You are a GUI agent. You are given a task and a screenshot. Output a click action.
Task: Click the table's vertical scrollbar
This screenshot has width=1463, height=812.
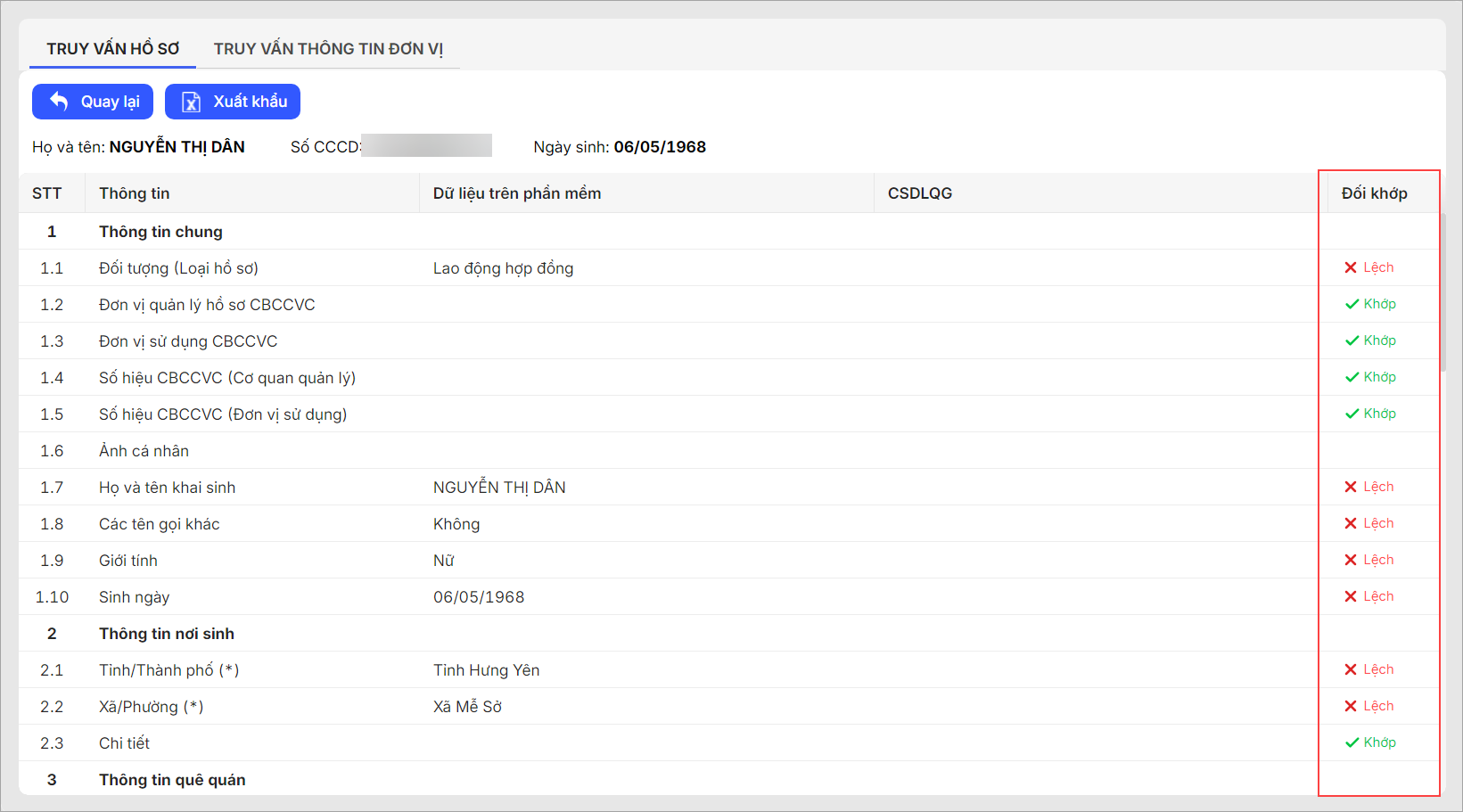[x=1442, y=294]
